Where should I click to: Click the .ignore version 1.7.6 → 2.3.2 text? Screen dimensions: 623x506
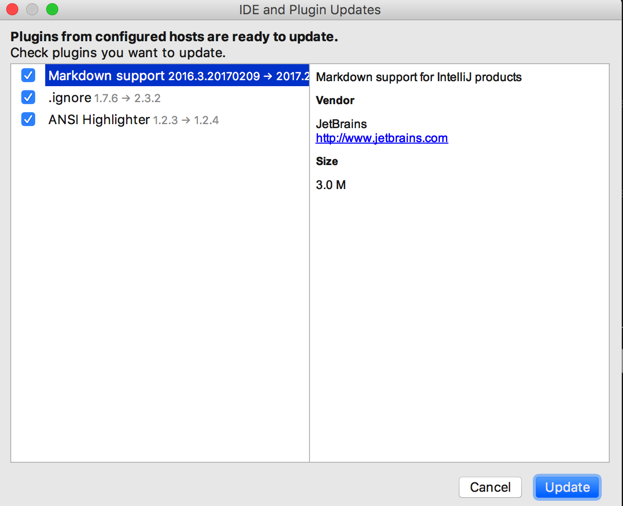point(127,99)
